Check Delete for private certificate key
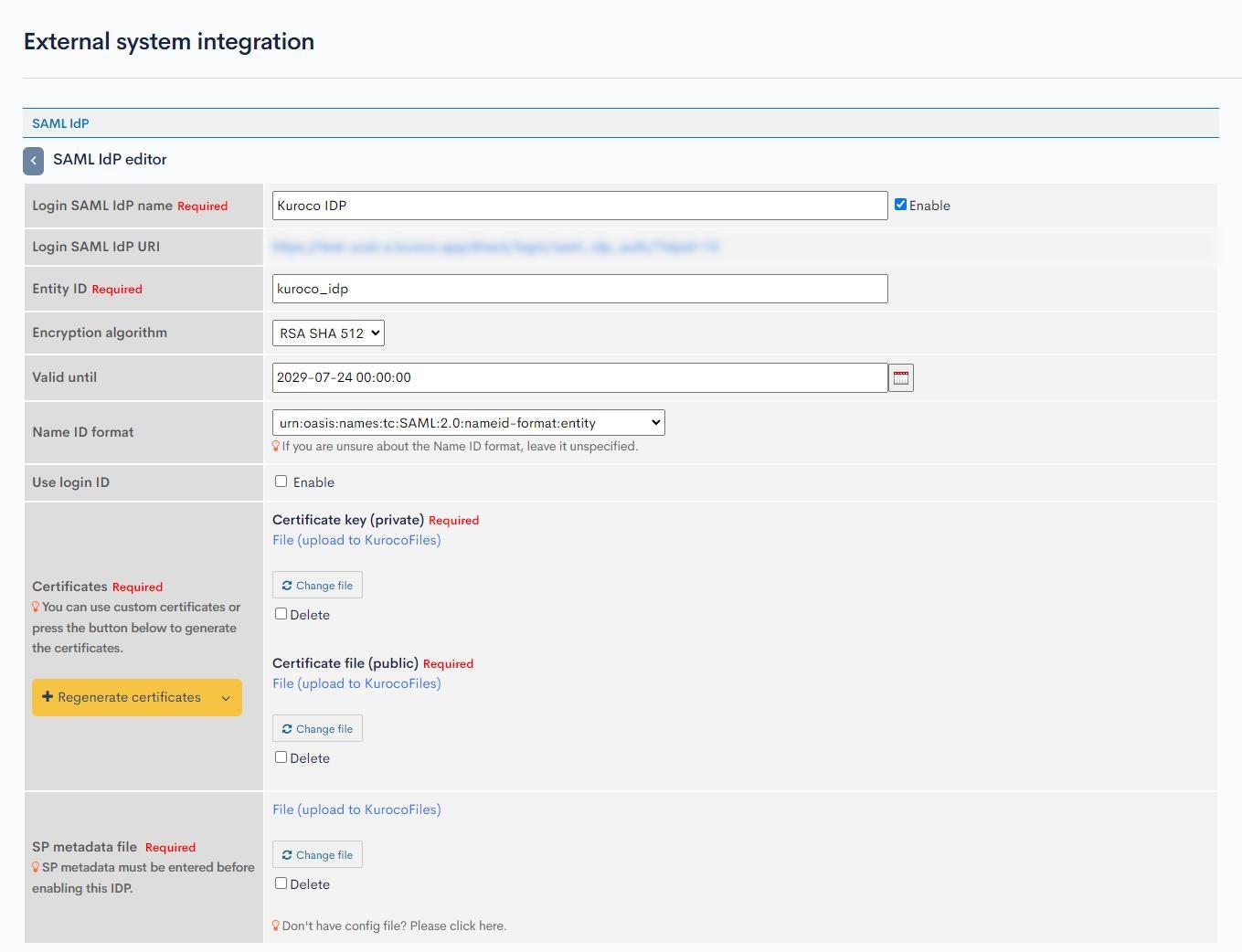The width and height of the screenshot is (1242, 952). pyautogui.click(x=281, y=614)
